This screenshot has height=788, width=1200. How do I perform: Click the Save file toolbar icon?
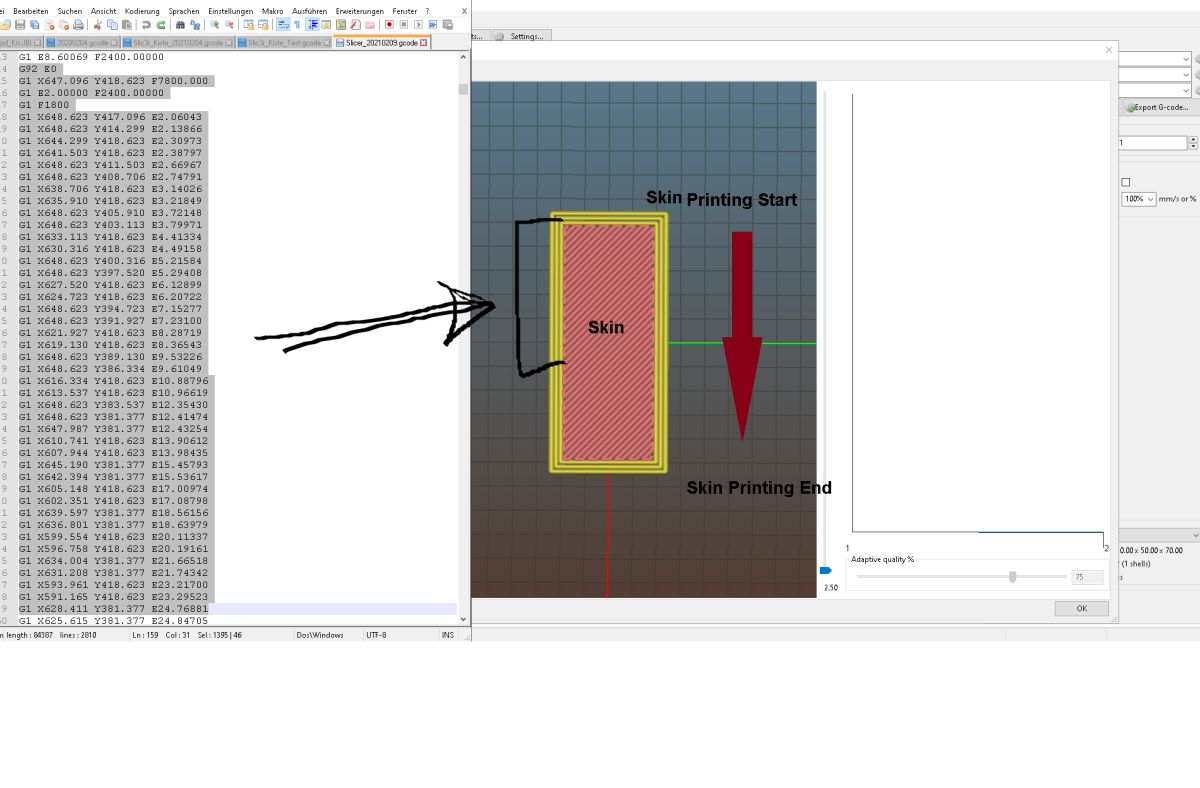20,24
